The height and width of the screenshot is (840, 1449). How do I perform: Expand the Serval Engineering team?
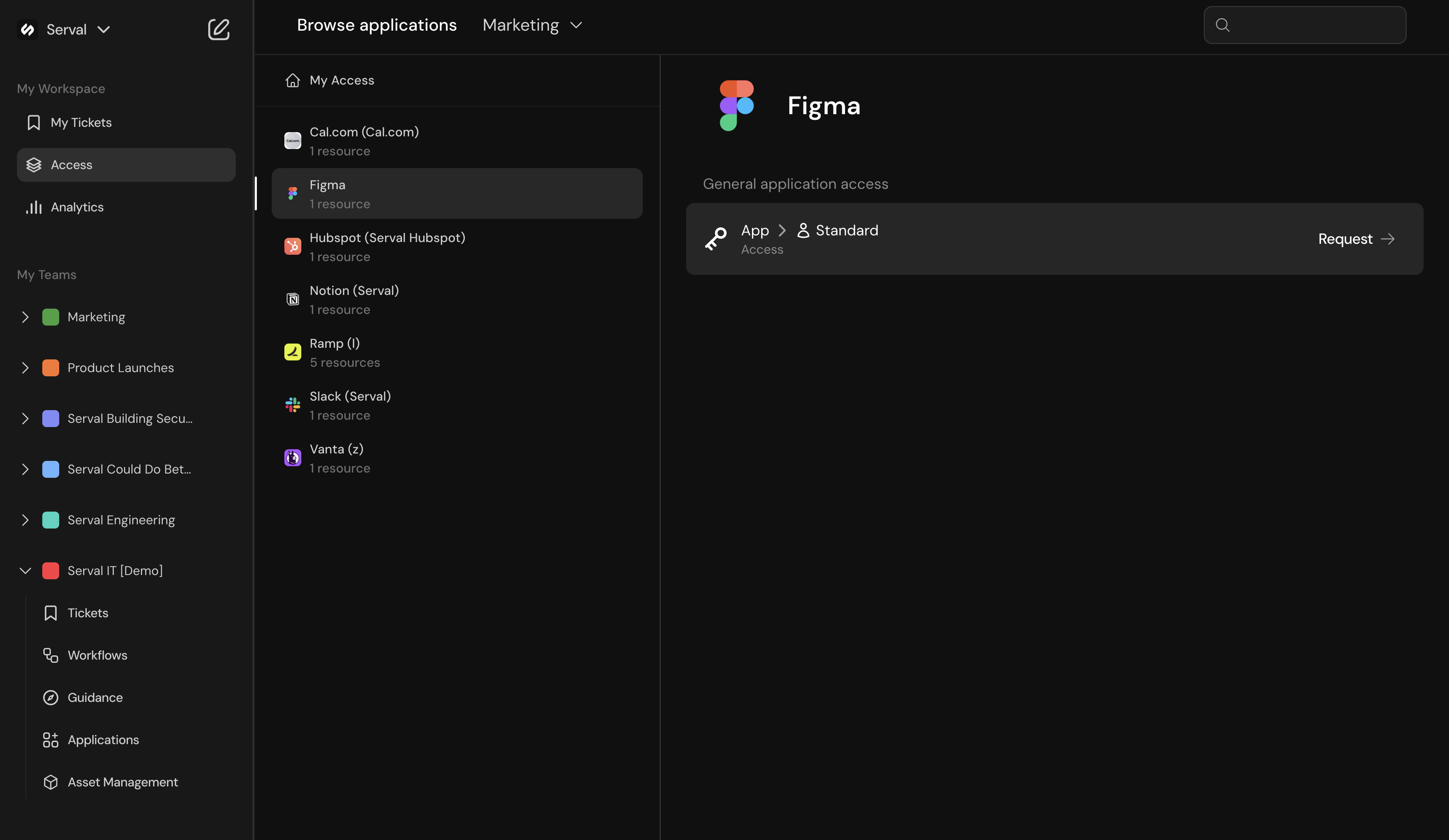pyautogui.click(x=25, y=519)
